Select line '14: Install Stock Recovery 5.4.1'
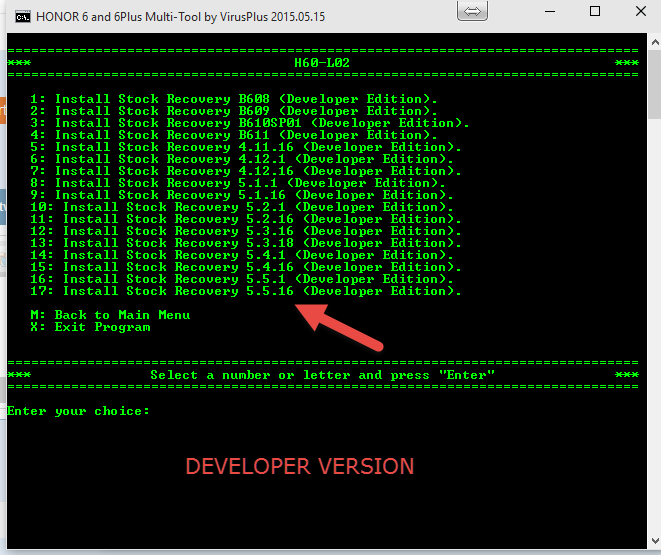 coord(242,255)
